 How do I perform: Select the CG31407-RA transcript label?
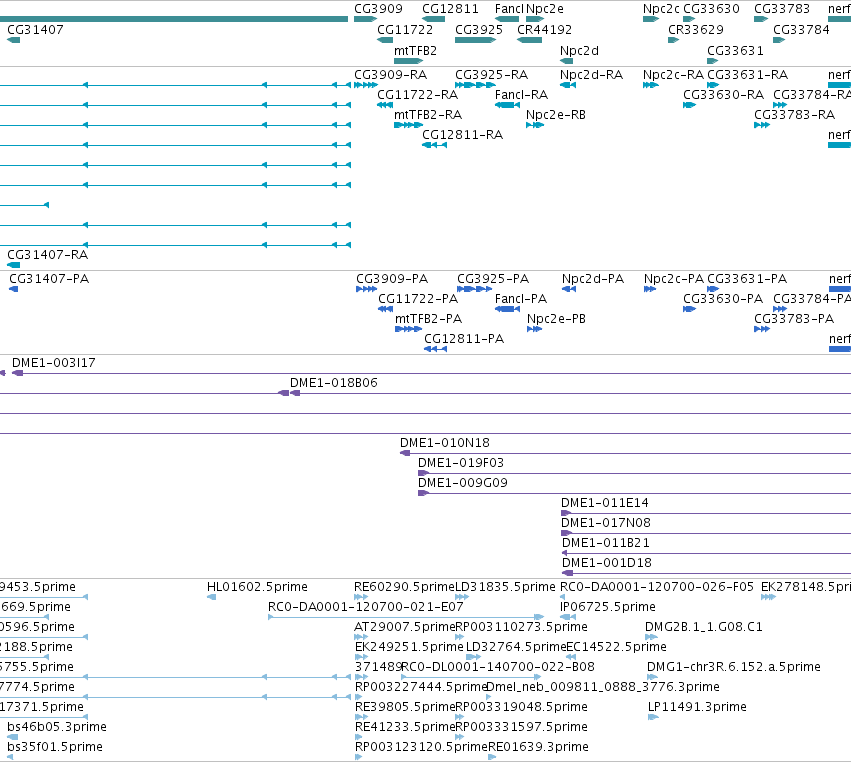47,255
